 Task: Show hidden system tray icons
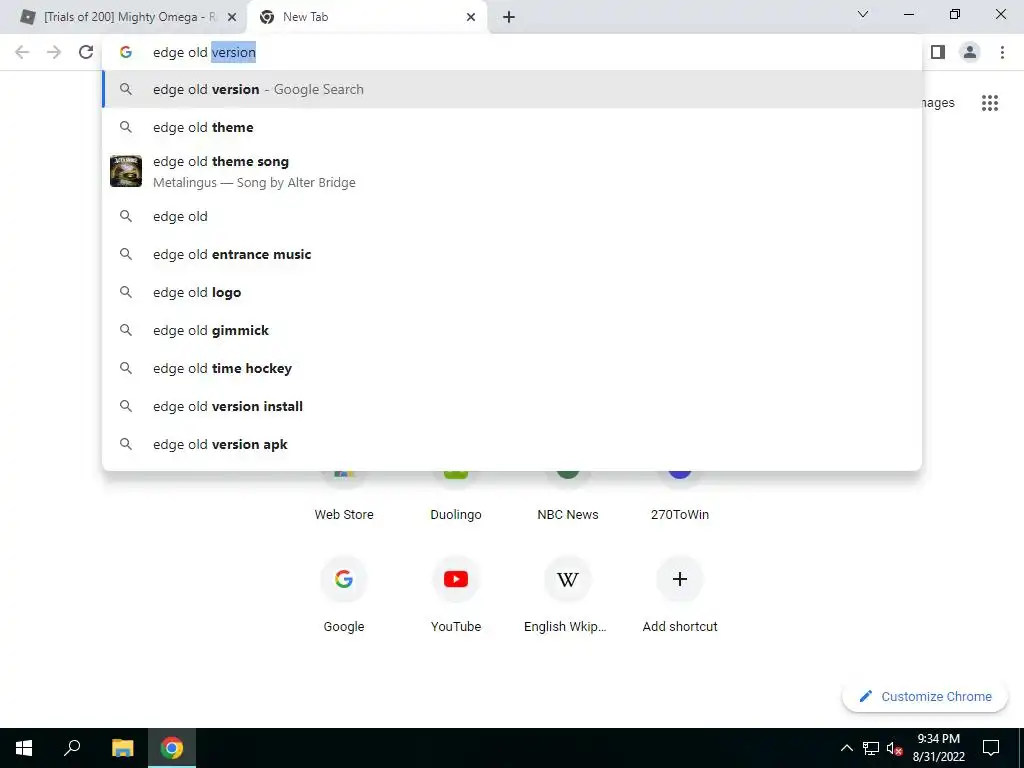pos(846,748)
